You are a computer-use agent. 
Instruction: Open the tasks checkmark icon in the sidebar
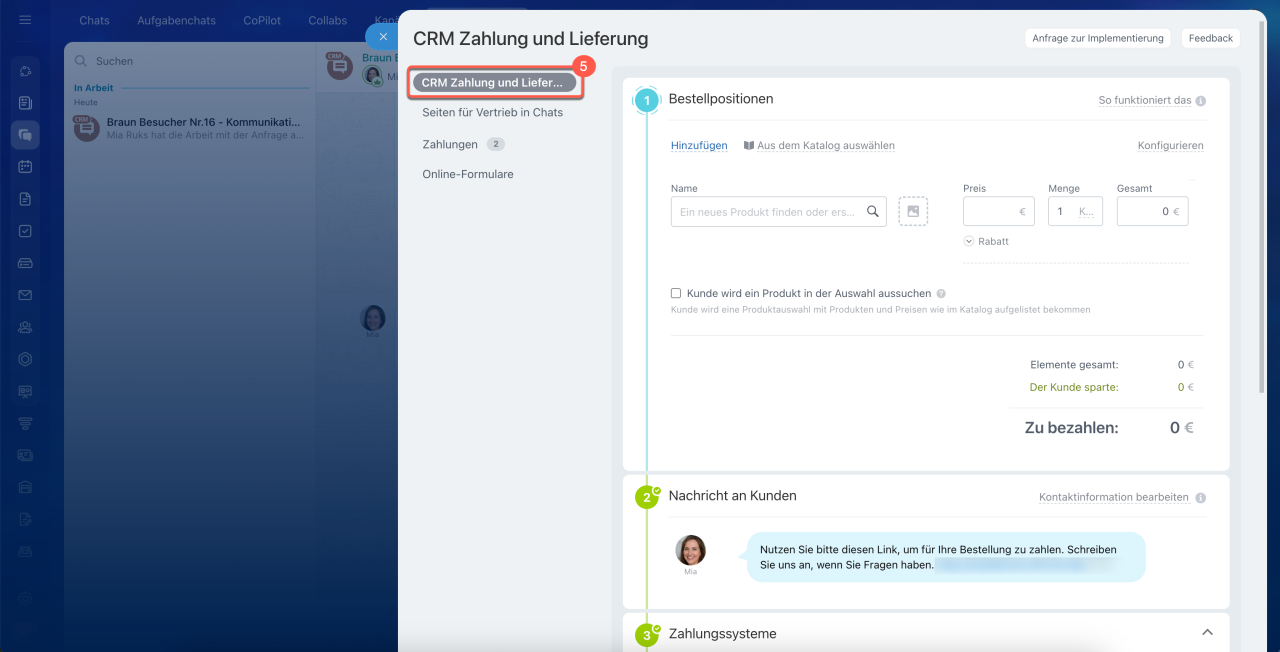25,231
